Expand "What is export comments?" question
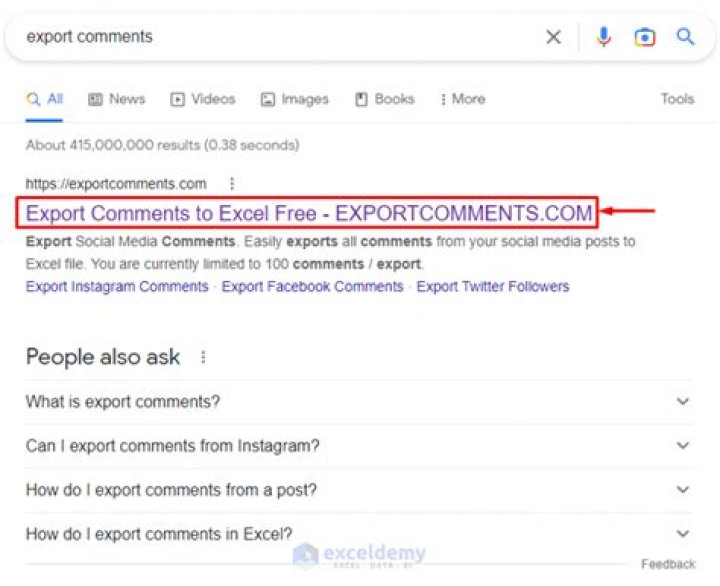 (358, 402)
